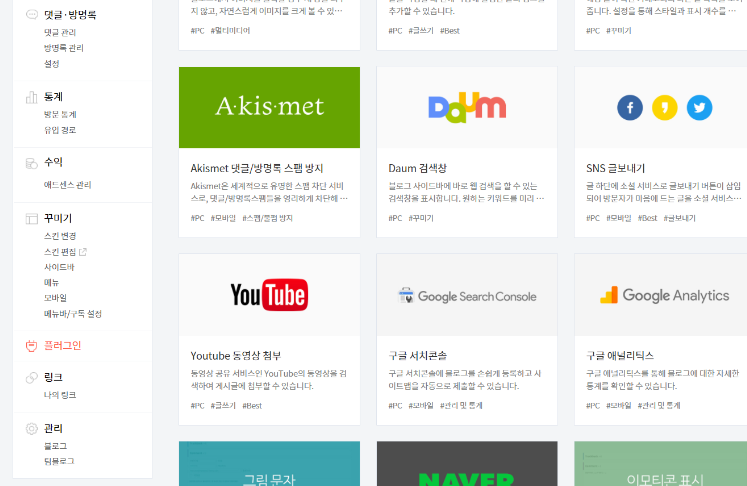Click the #Best tag on Youtube card
Image resolution: width=747 pixels, height=486 pixels.
pos(252,406)
